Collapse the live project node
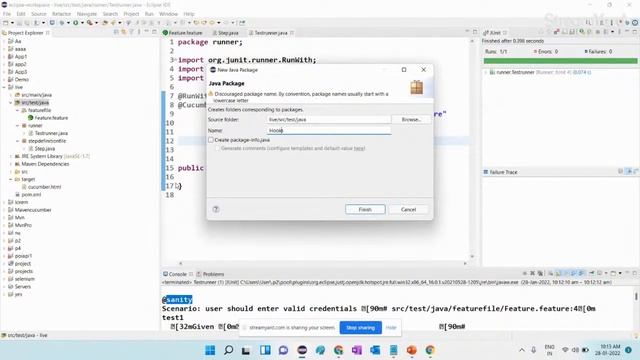This screenshot has width=640, height=360. [4, 87]
